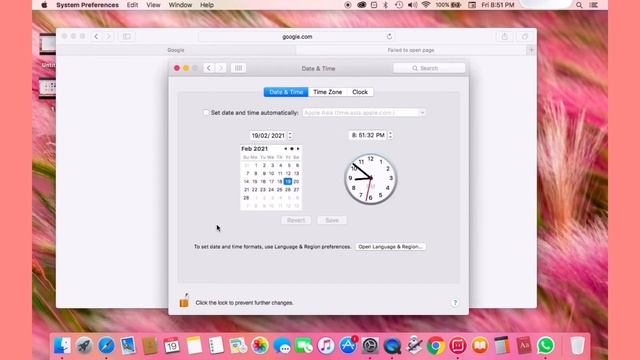Click the Save button
The height and width of the screenshot is (360, 640).
332,220
